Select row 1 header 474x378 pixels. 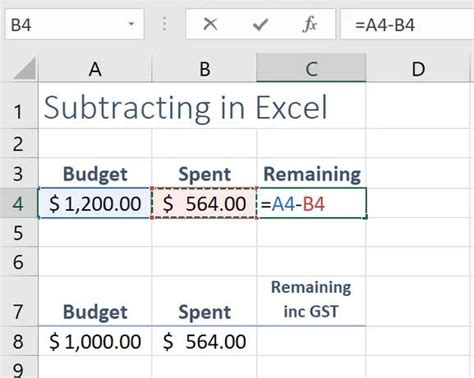coord(19,106)
